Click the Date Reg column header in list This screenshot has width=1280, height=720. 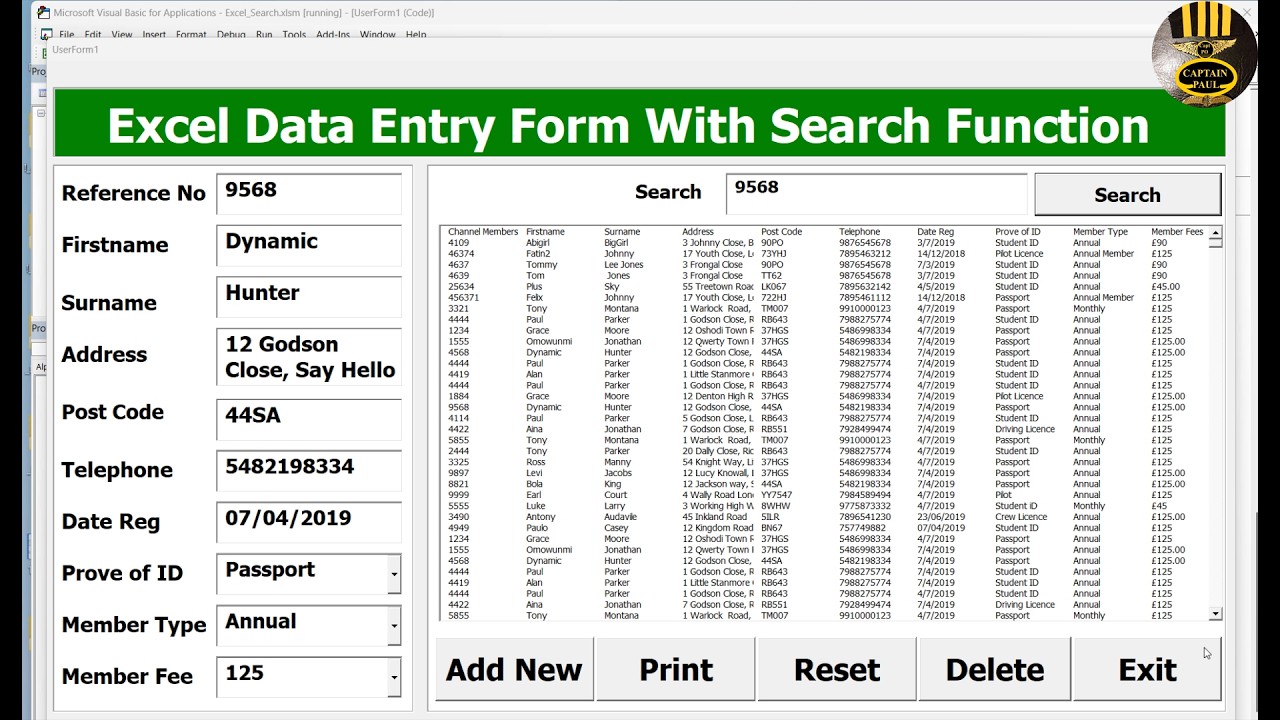coord(936,232)
